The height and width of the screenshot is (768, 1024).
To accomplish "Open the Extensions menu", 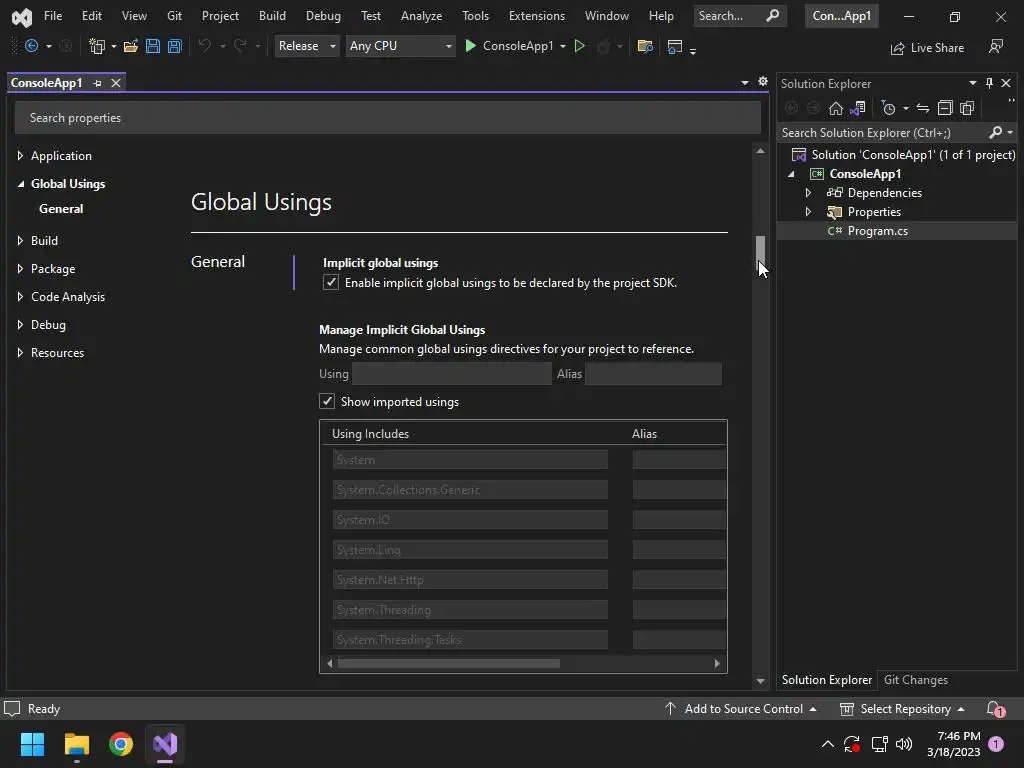I will 536,16.
